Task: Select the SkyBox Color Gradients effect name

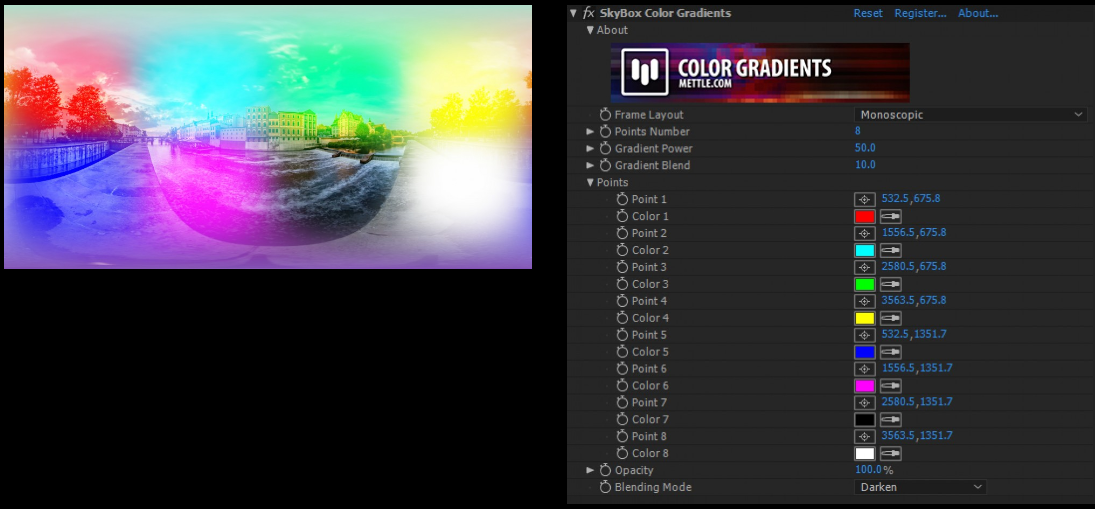Action: (666, 13)
